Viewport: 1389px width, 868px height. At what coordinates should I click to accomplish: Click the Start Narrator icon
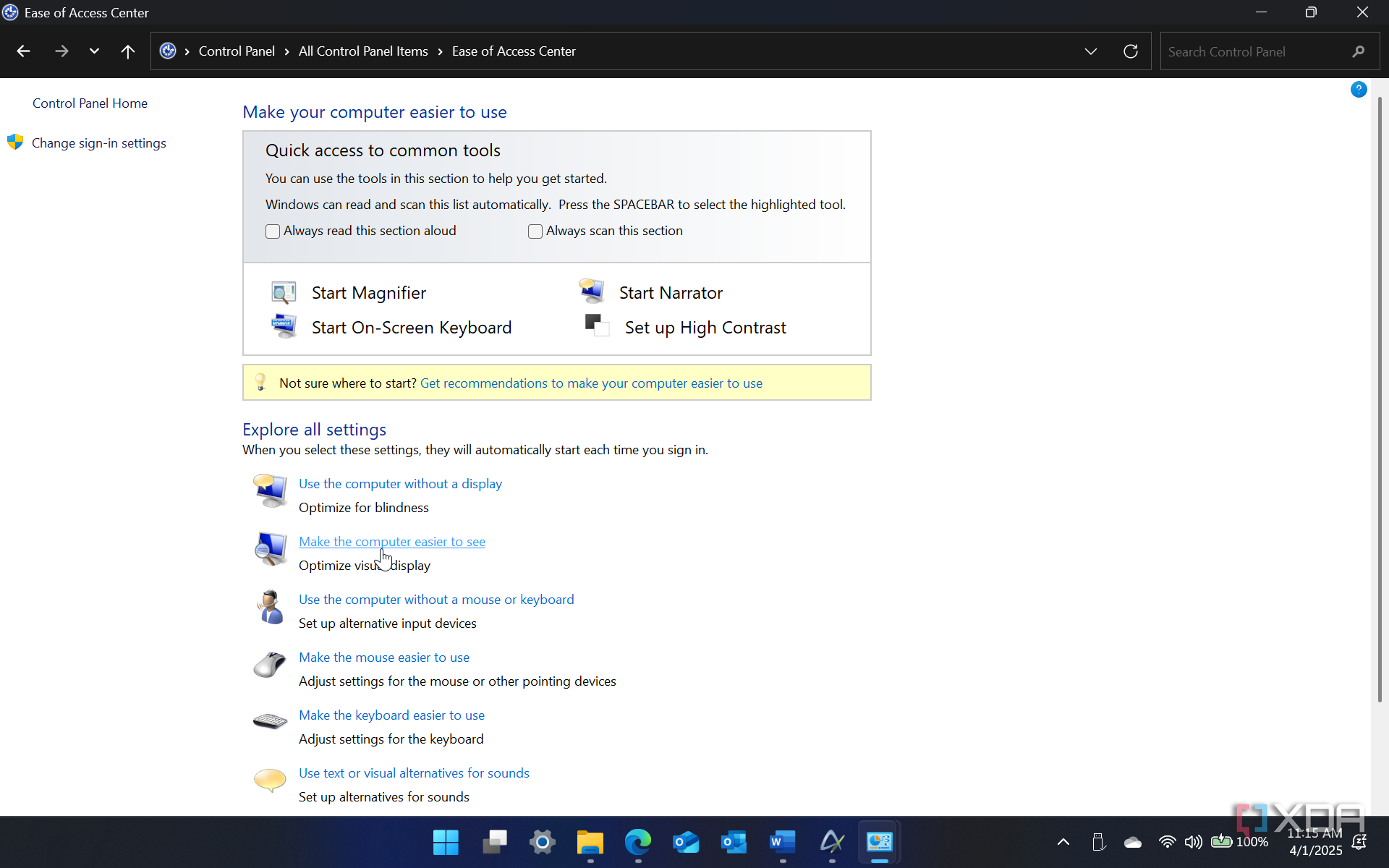[592, 292]
